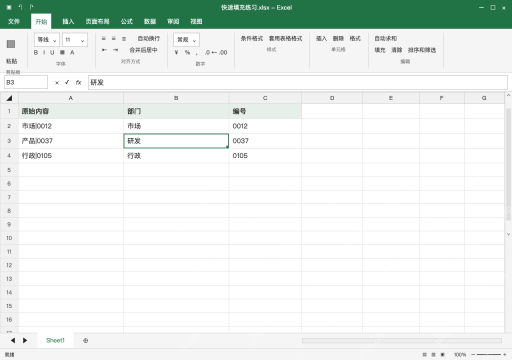The image size is (512, 360).
Task: Click the previous sheet navigation arrow
Action: tap(13, 340)
